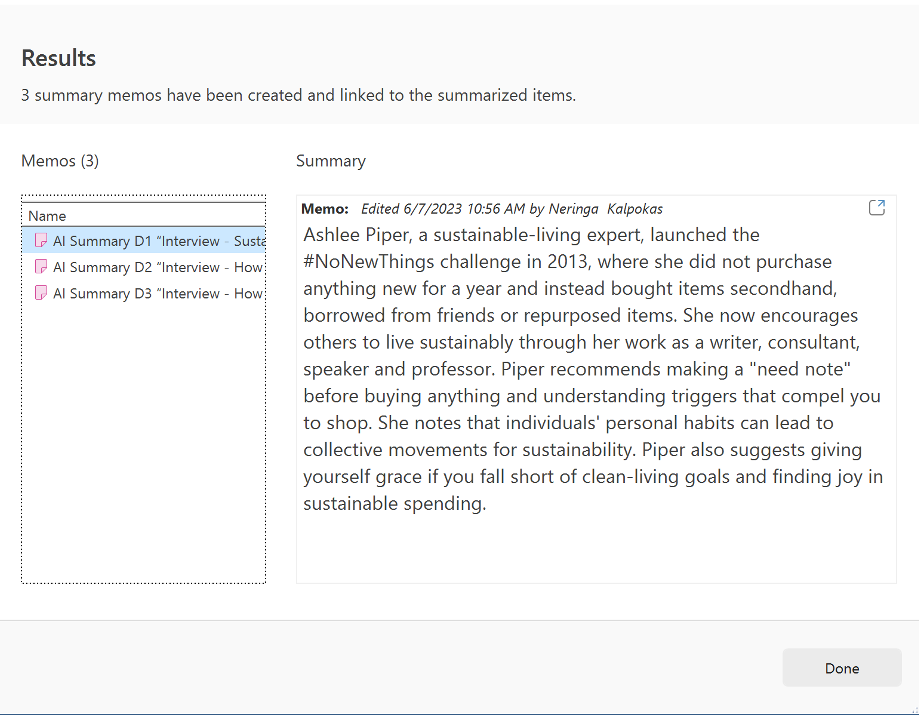
Task: Click the bold 'Memo:' label
Action: coord(325,209)
